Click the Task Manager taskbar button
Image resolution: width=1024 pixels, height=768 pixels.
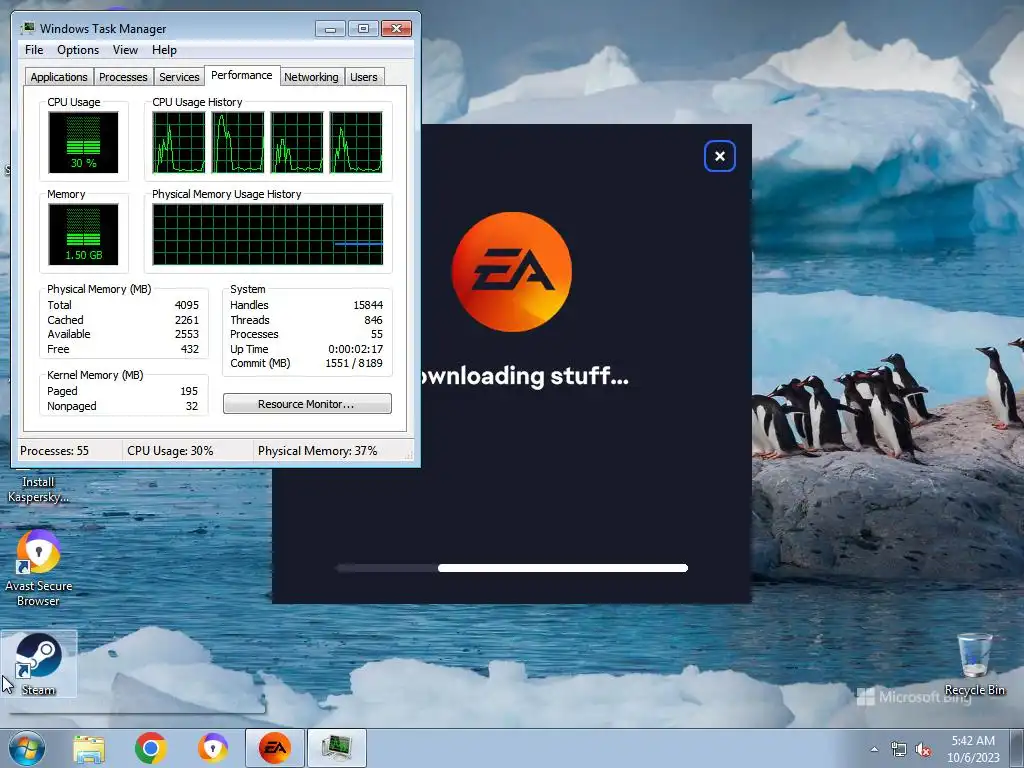pyautogui.click(x=337, y=748)
